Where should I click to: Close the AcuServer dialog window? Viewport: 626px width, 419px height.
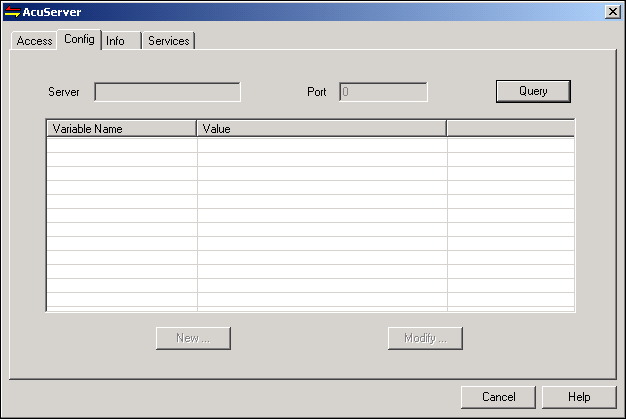(612, 11)
